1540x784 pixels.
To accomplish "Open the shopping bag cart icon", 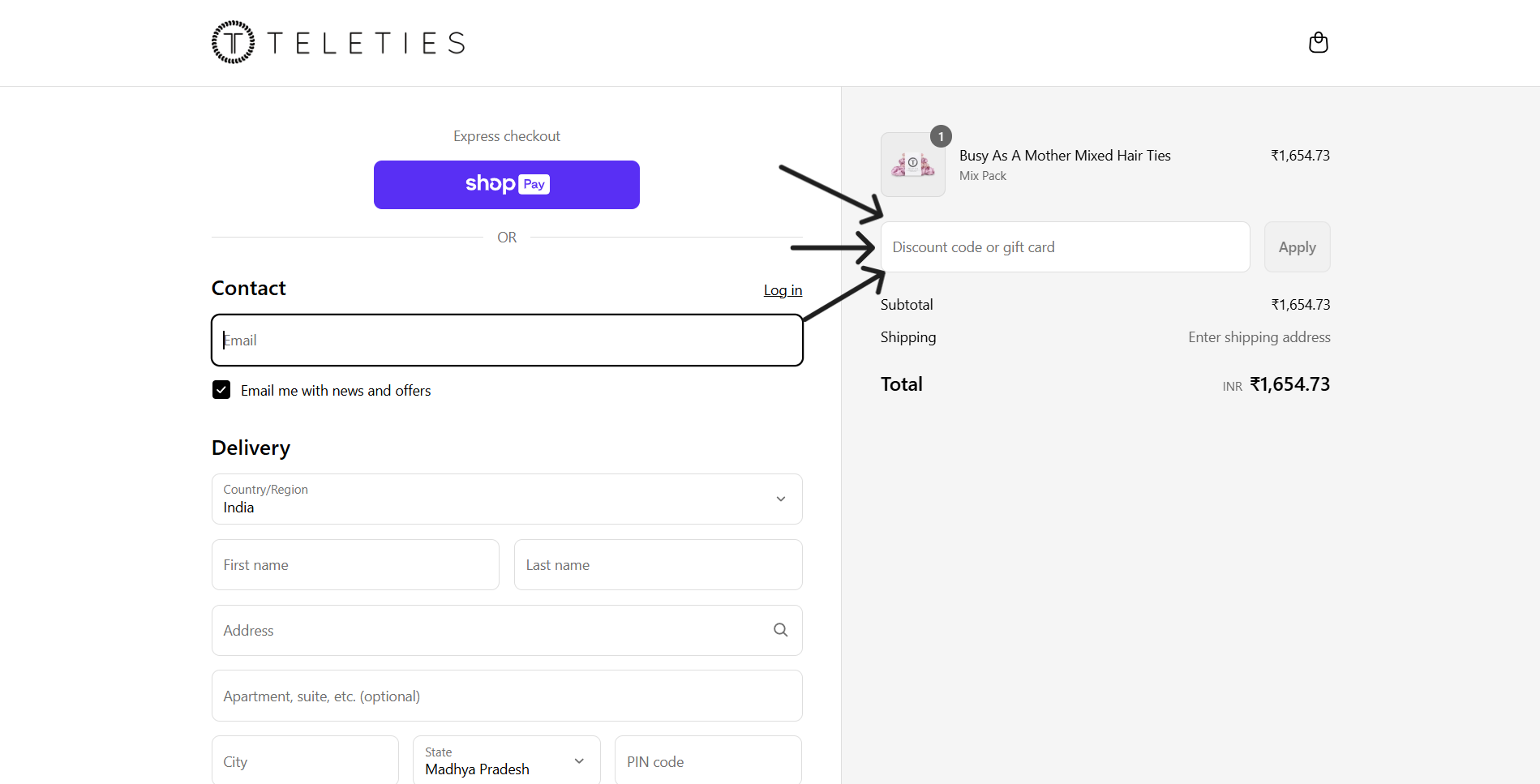I will pyautogui.click(x=1318, y=42).
